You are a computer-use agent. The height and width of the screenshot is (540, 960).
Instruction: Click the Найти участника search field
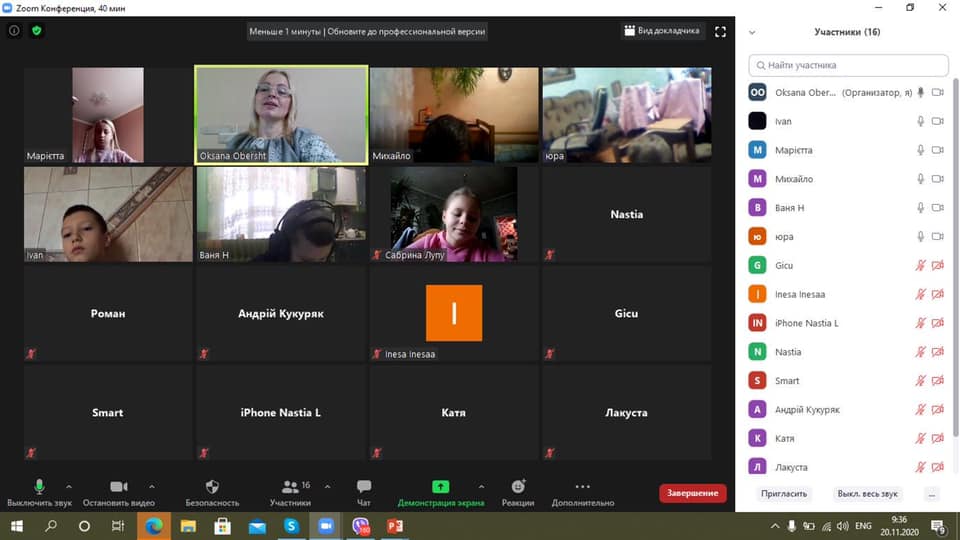(848, 65)
